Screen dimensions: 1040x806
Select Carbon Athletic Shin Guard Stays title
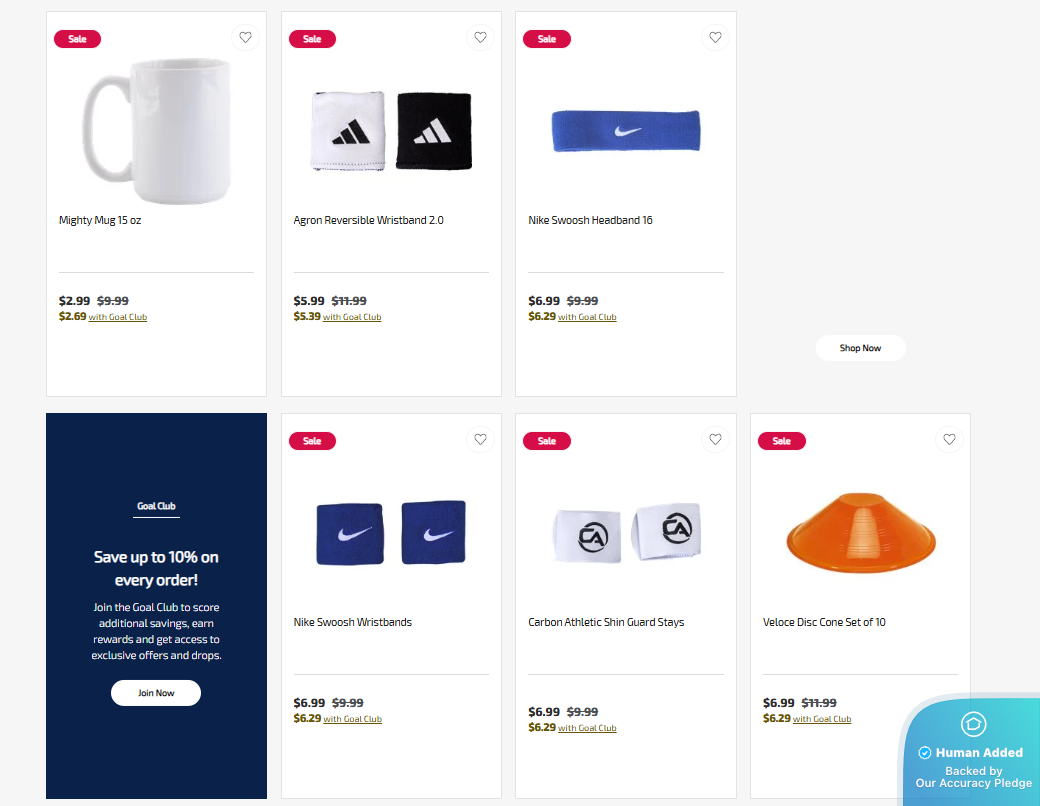click(x=606, y=622)
